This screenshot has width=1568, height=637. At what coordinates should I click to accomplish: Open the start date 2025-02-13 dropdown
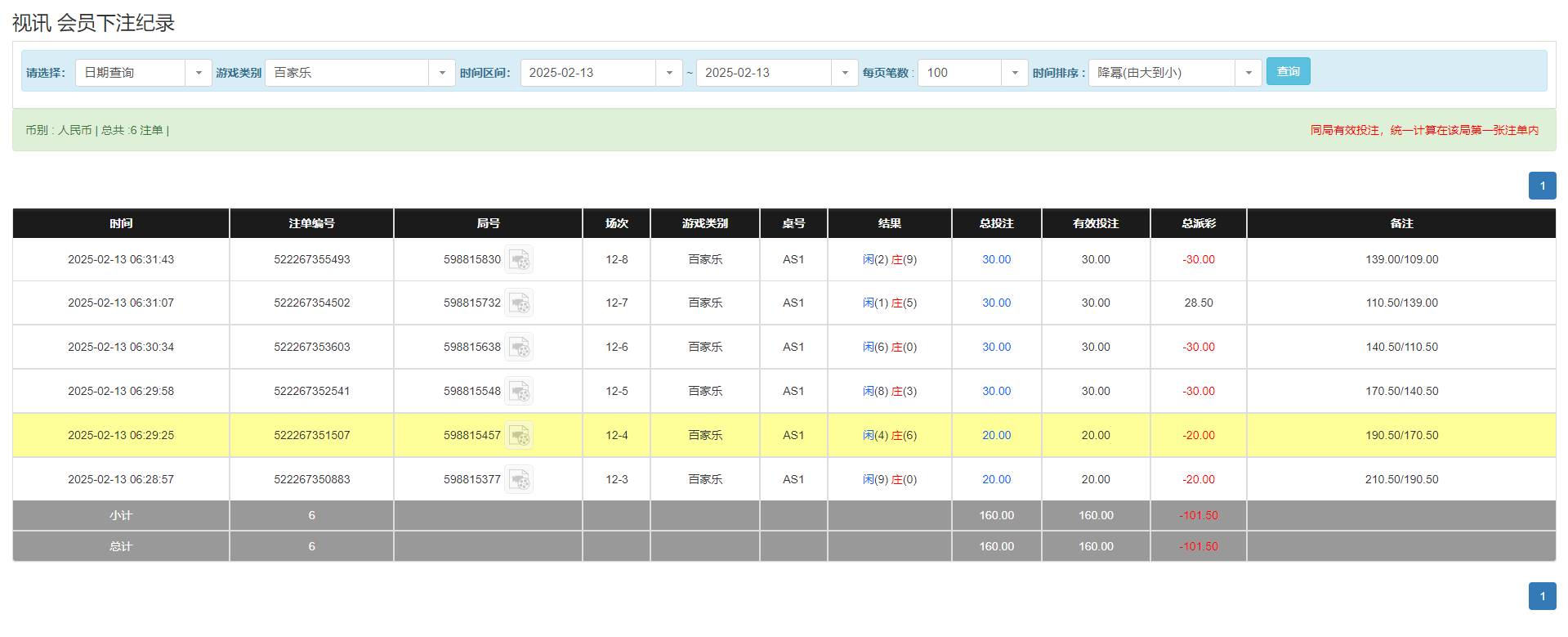tap(668, 73)
